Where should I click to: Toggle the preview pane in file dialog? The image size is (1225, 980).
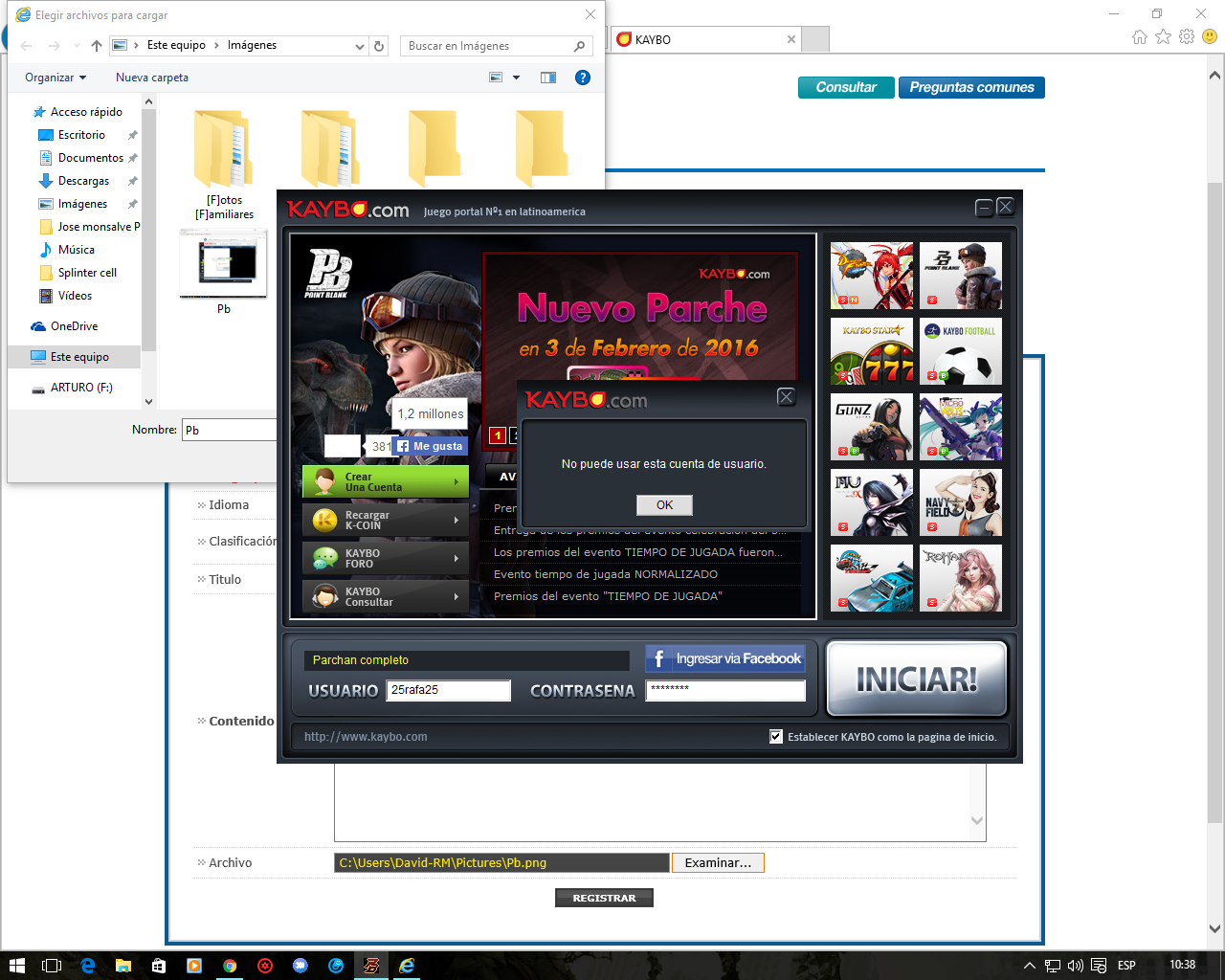548,78
